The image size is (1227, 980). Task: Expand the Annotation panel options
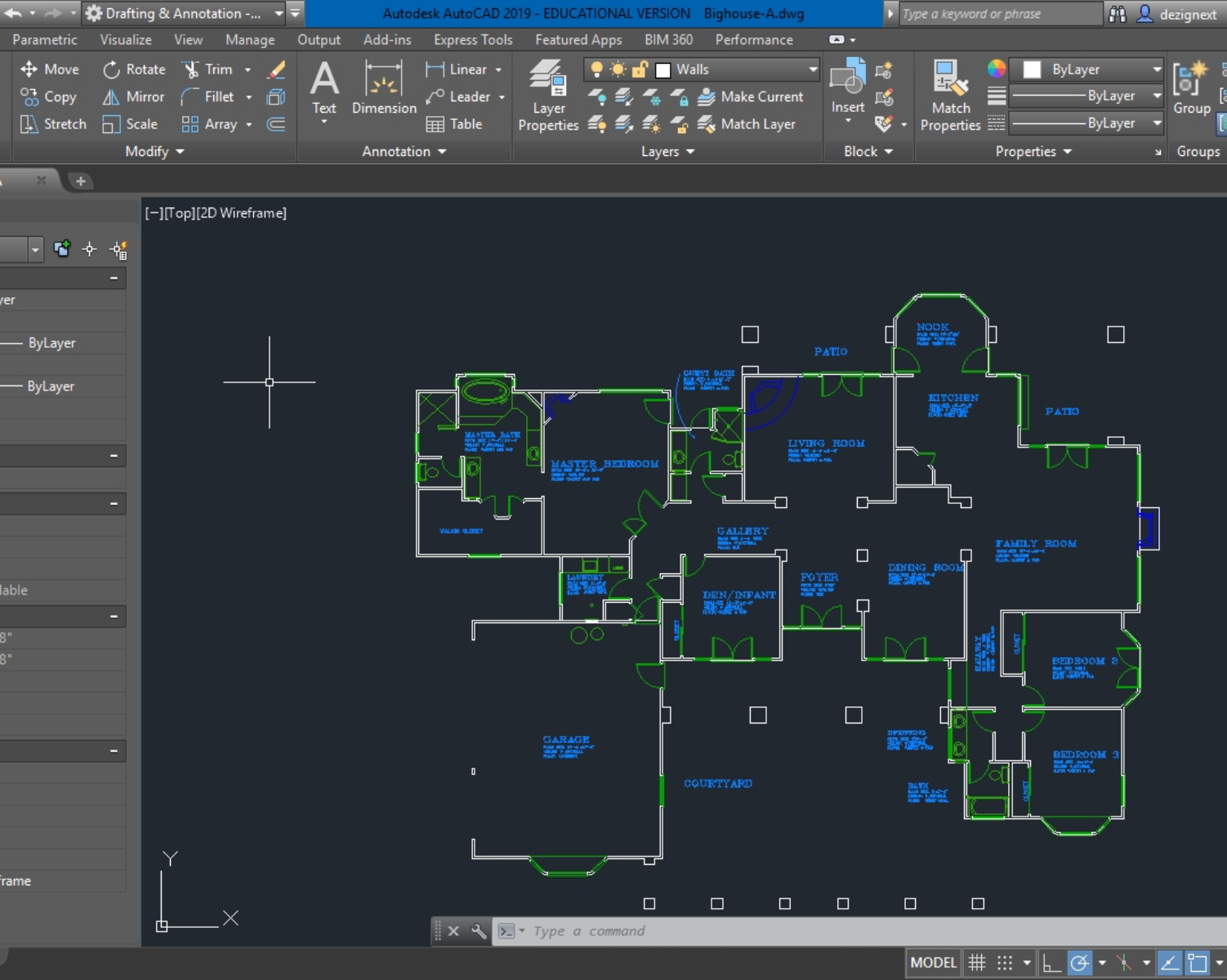pos(404,151)
